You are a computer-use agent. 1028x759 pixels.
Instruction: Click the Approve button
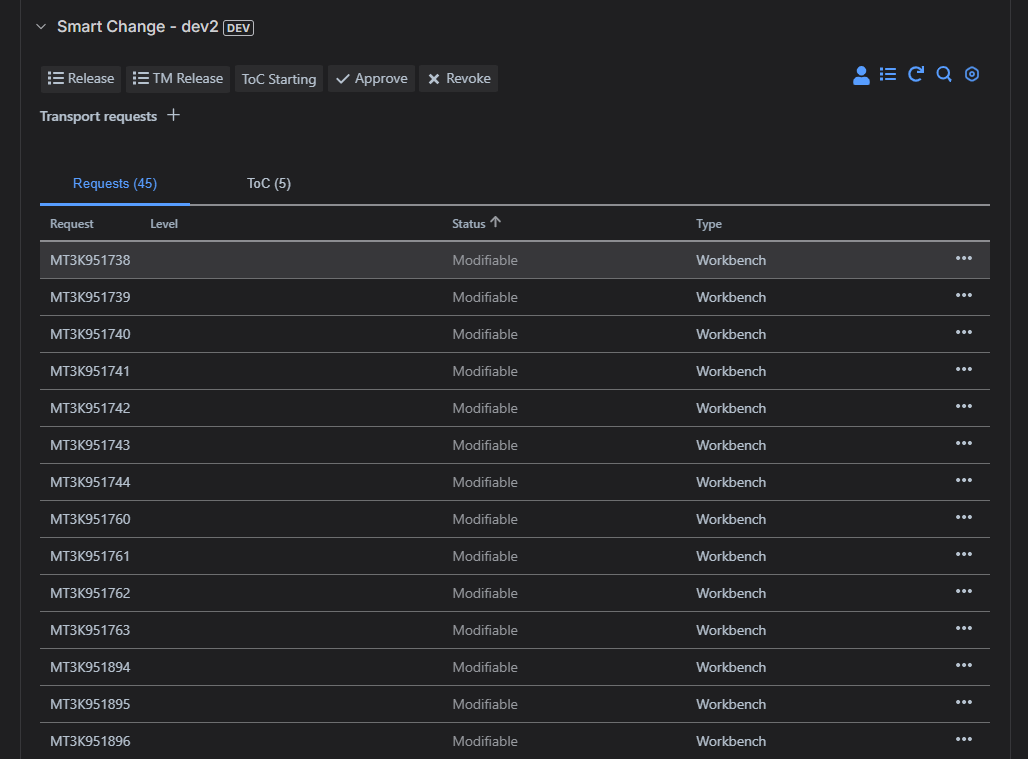[x=371, y=79]
